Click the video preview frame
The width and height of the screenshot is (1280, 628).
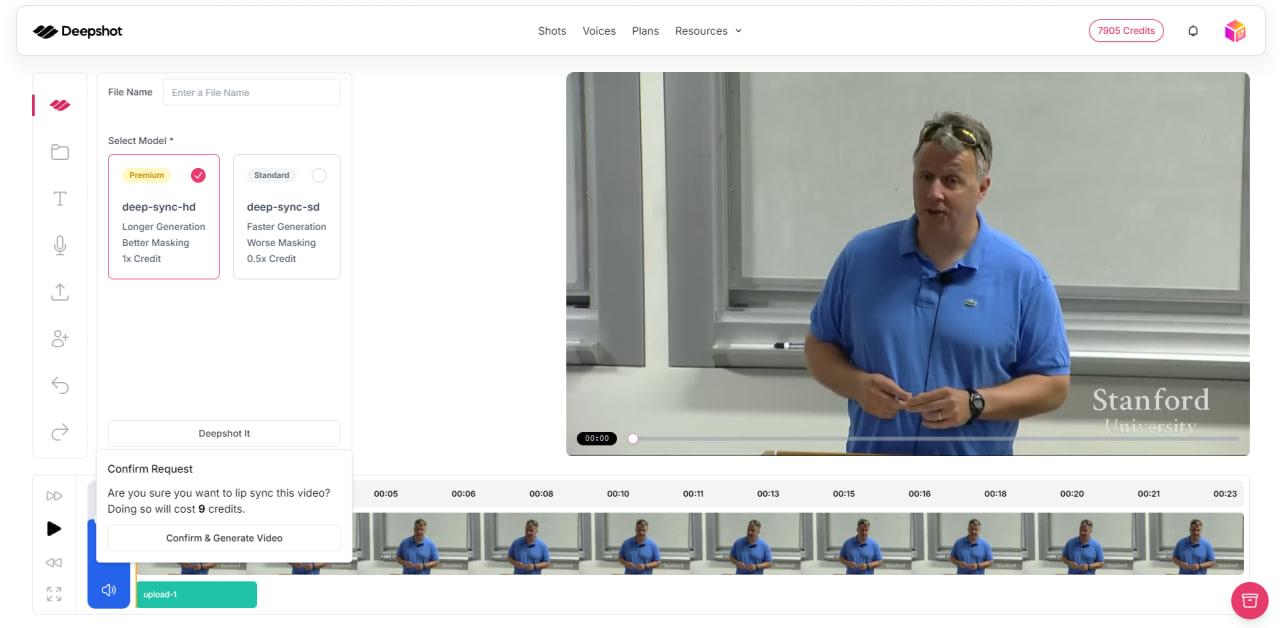908,264
